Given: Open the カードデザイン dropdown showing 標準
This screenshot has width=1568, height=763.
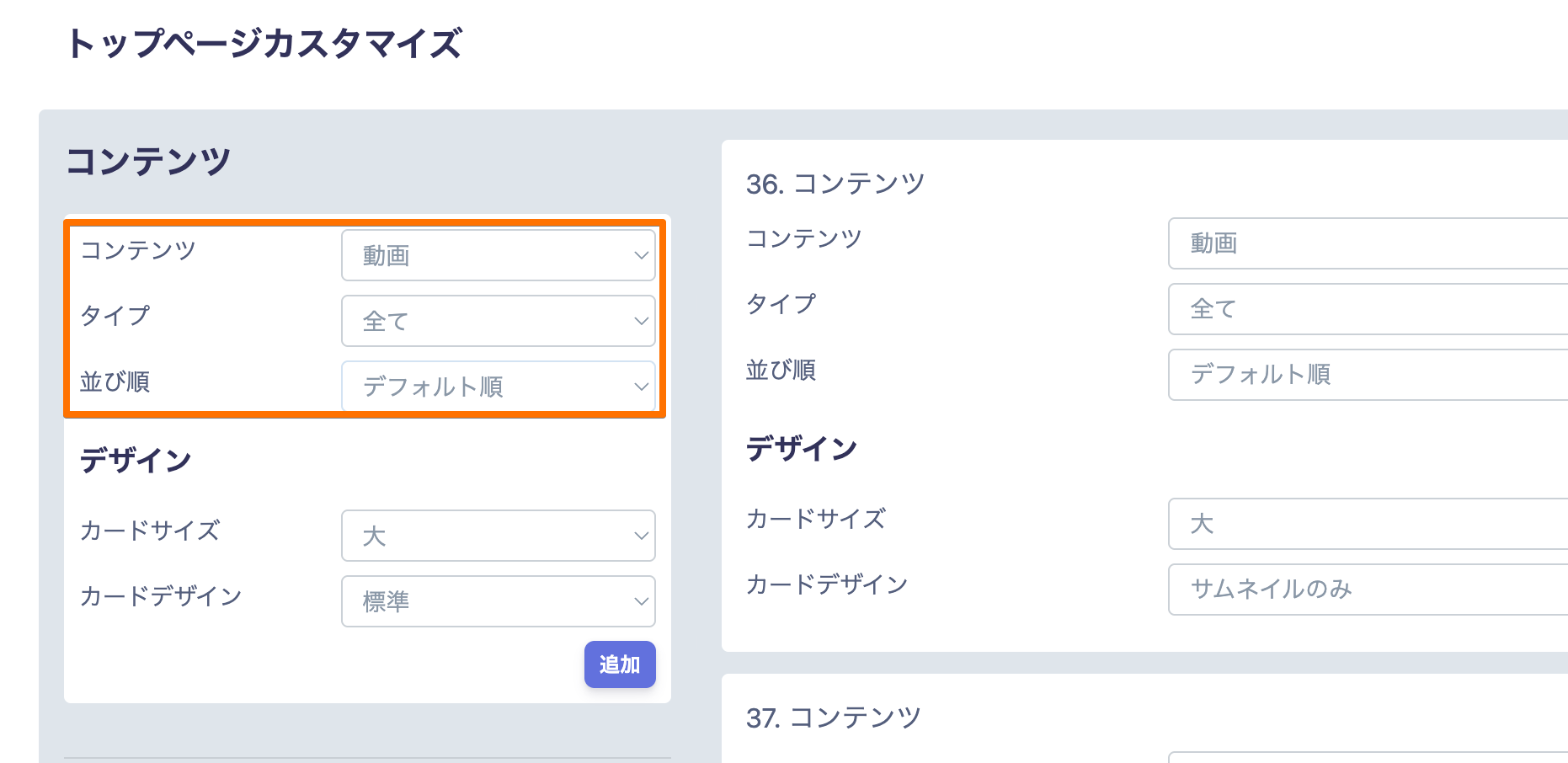Looking at the screenshot, I should coord(498,601).
